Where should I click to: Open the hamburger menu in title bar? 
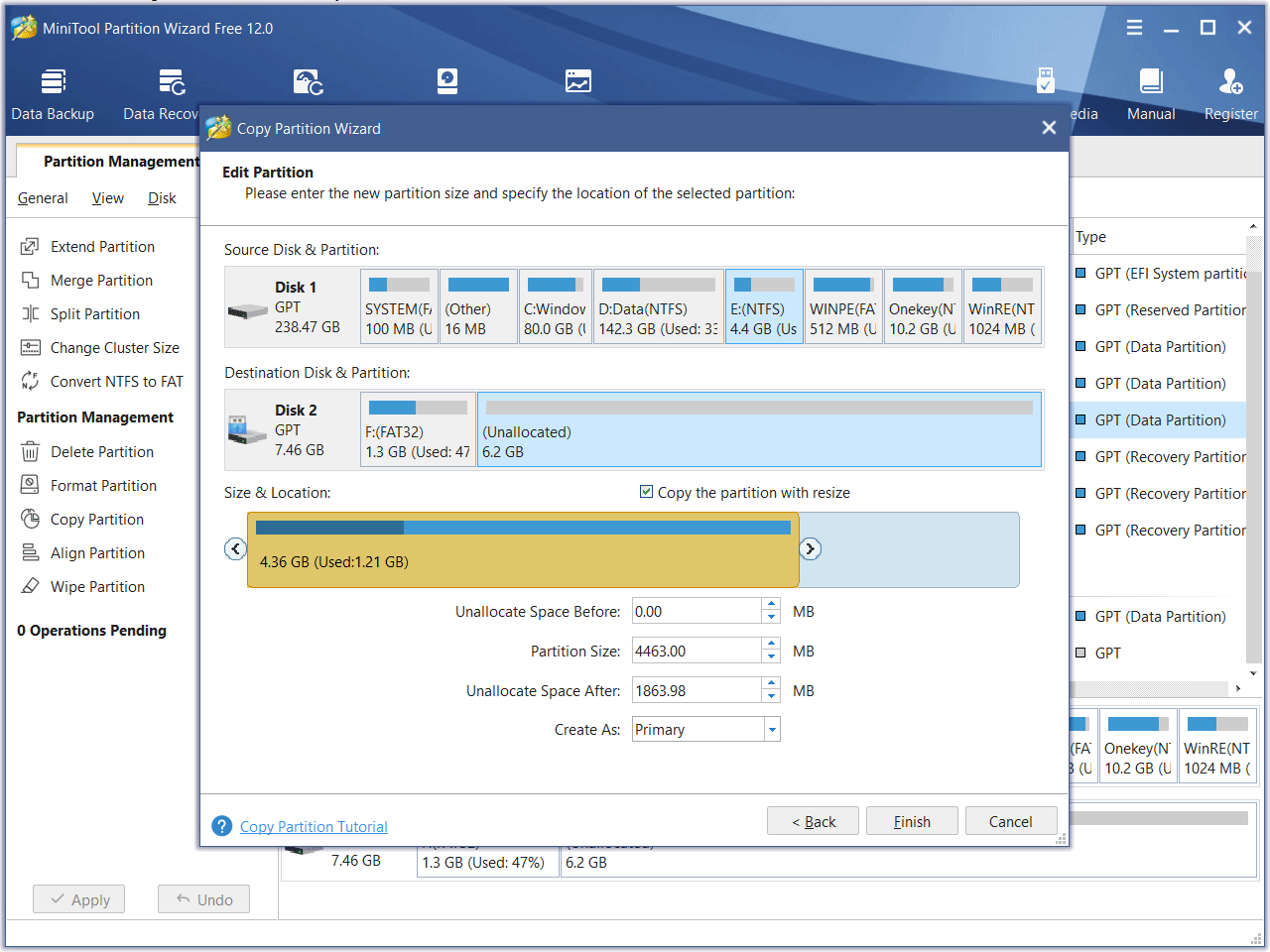coord(1135,28)
